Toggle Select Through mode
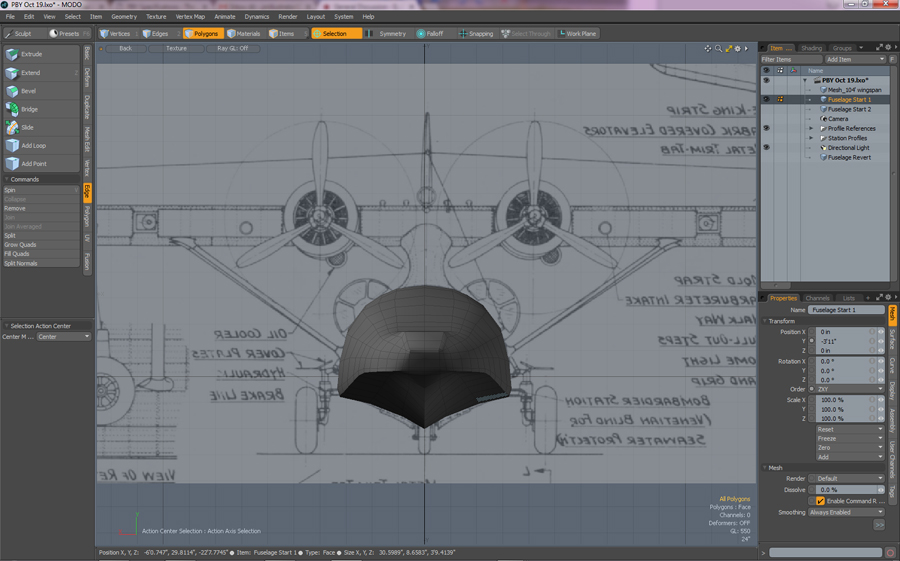900x561 pixels. [x=526, y=33]
